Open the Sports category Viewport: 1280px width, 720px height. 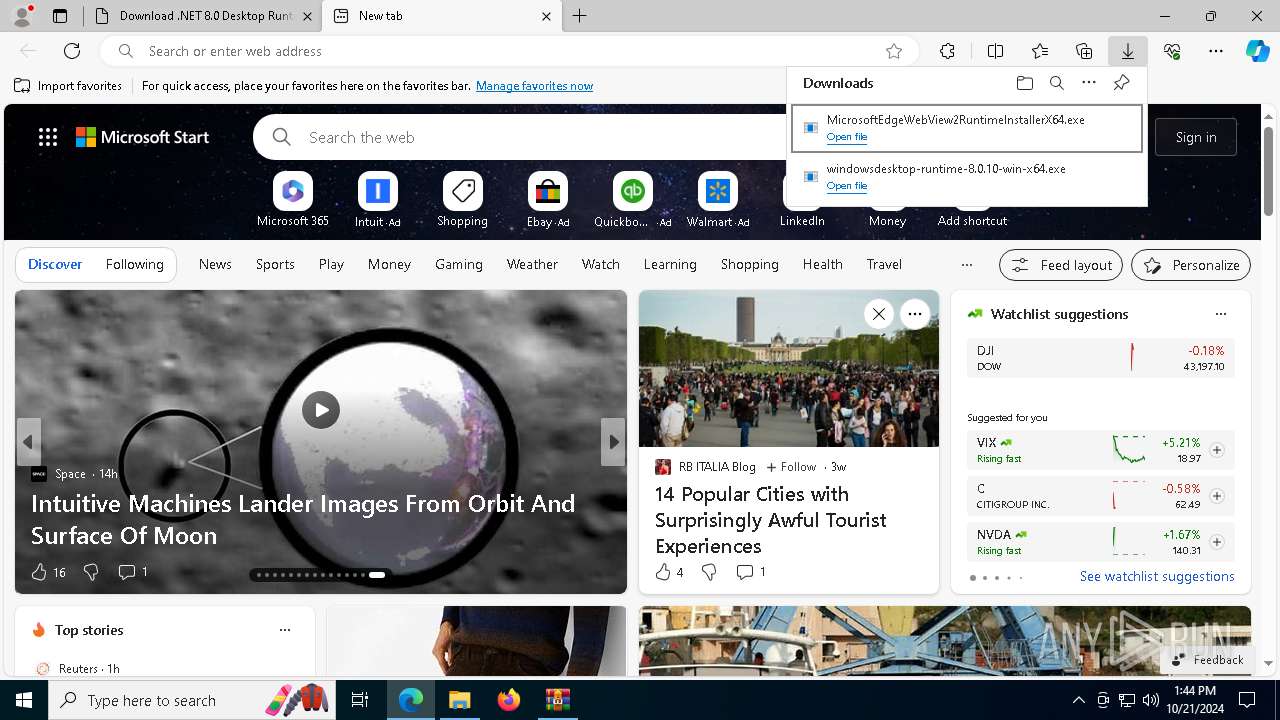(x=275, y=264)
